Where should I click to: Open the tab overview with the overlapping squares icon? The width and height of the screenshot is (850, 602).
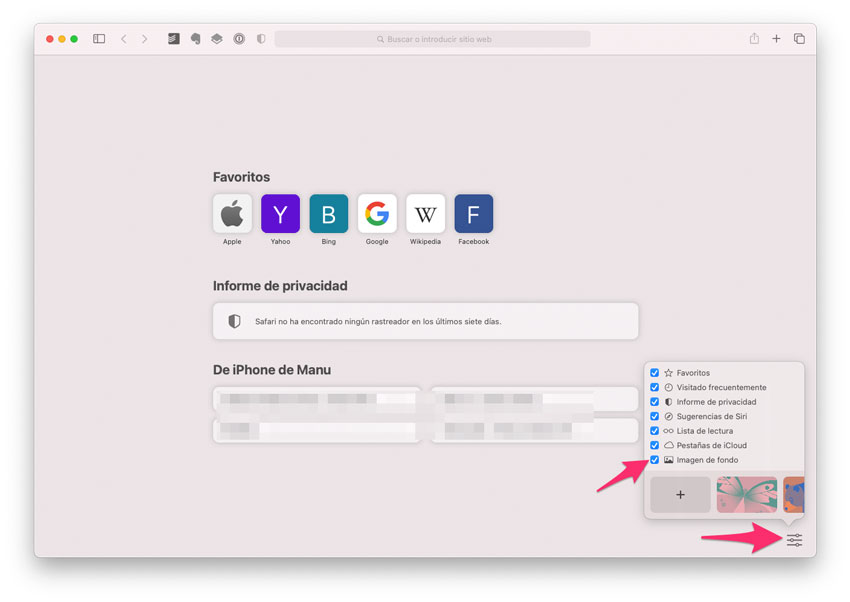tap(799, 39)
